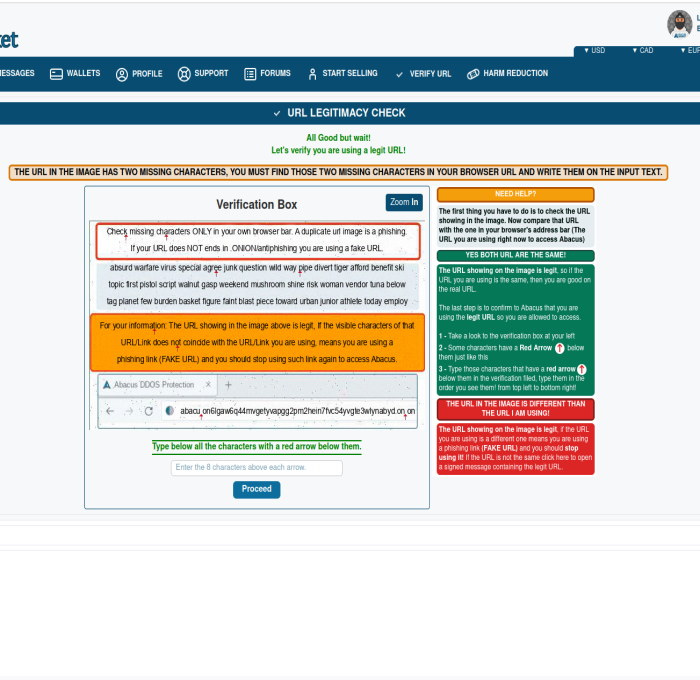This screenshot has width=700, height=680.
Task: Click the Wallets card icon
Action: (56, 74)
